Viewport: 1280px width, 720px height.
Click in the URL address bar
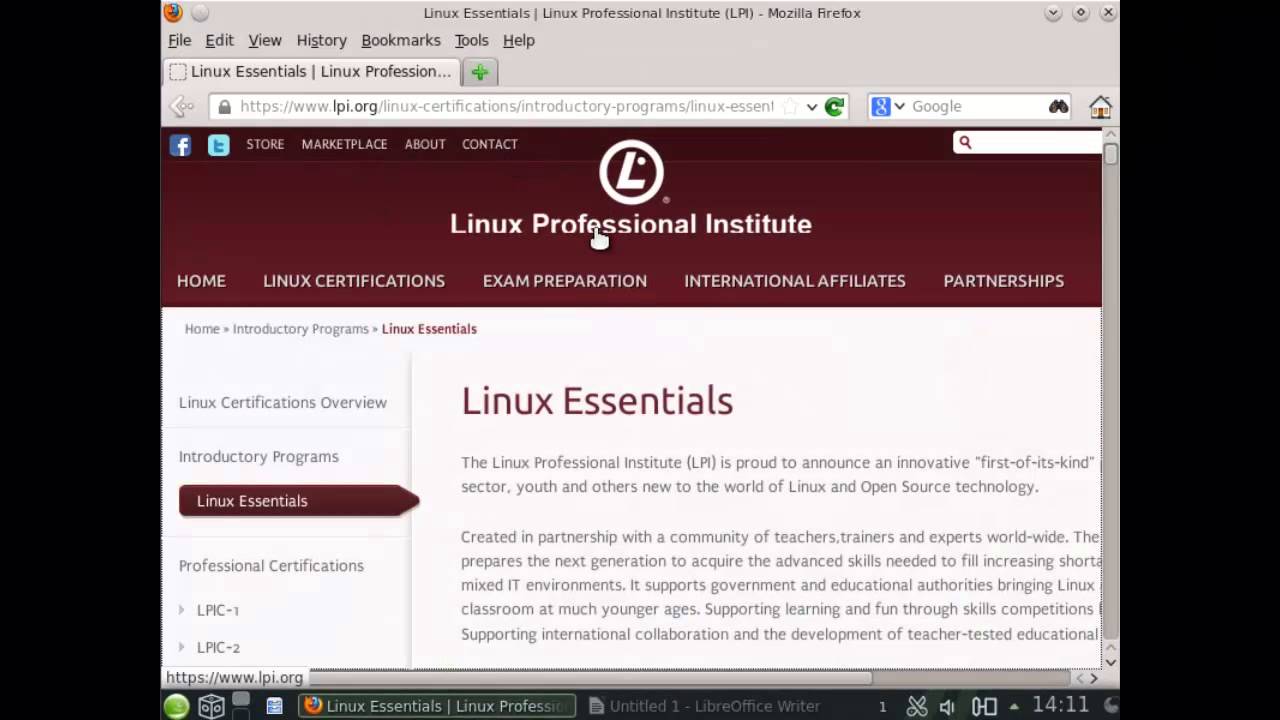507,107
